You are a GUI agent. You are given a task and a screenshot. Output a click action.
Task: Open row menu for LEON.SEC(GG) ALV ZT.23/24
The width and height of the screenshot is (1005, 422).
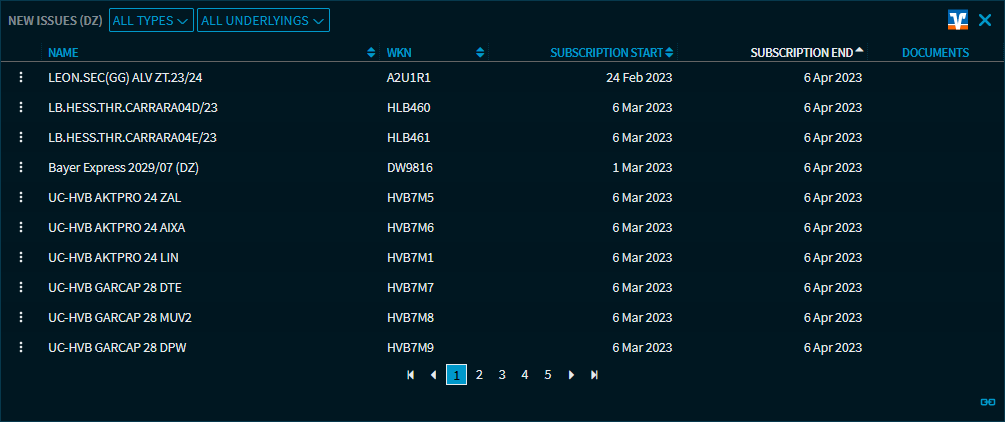20,77
